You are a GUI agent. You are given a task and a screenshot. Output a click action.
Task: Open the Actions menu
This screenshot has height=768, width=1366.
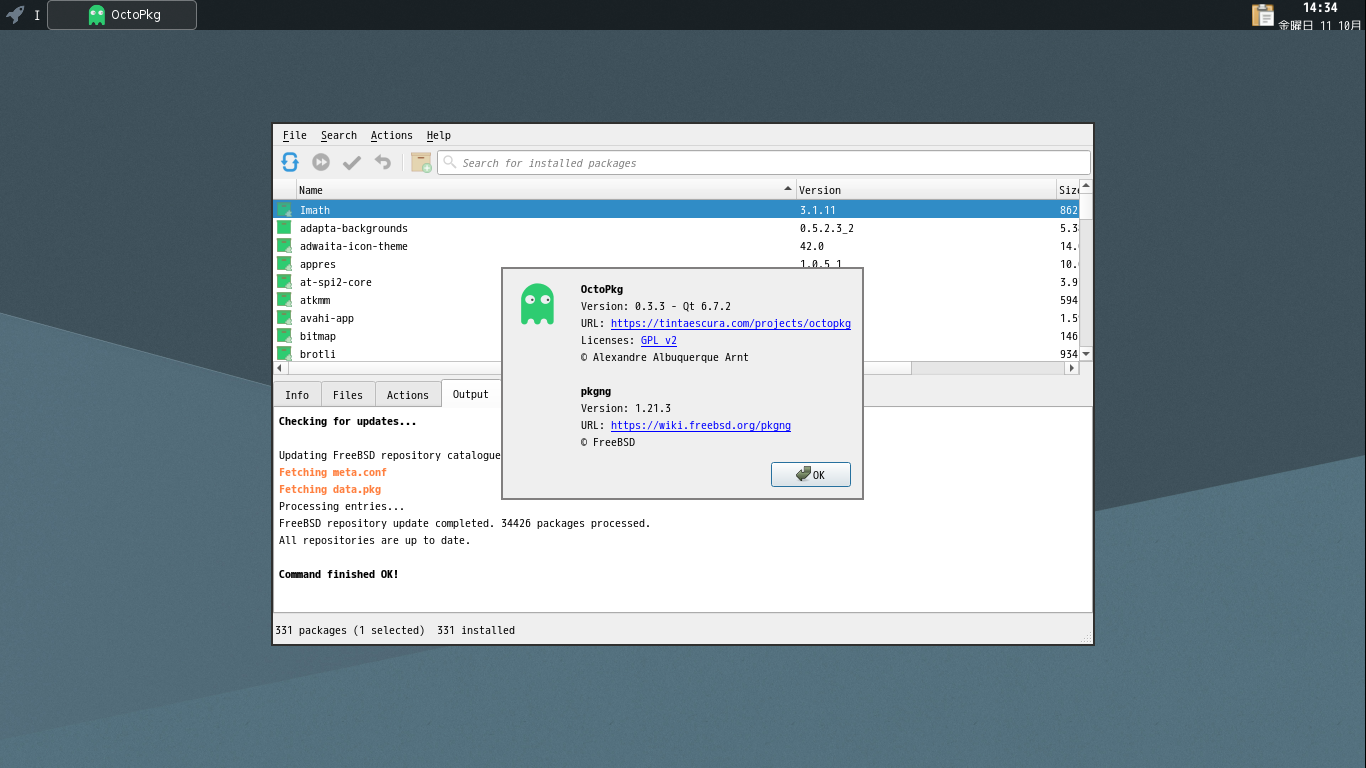[391, 136]
